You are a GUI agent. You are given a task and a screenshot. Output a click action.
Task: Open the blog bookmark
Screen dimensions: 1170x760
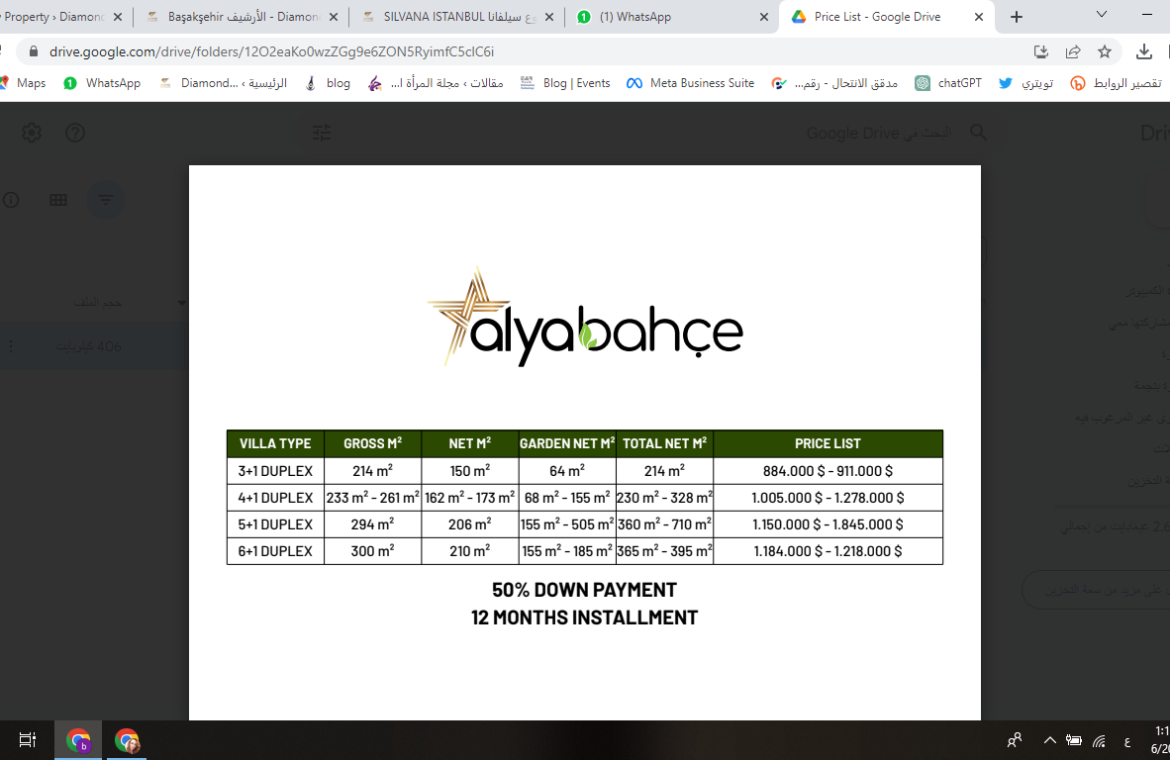coord(328,83)
